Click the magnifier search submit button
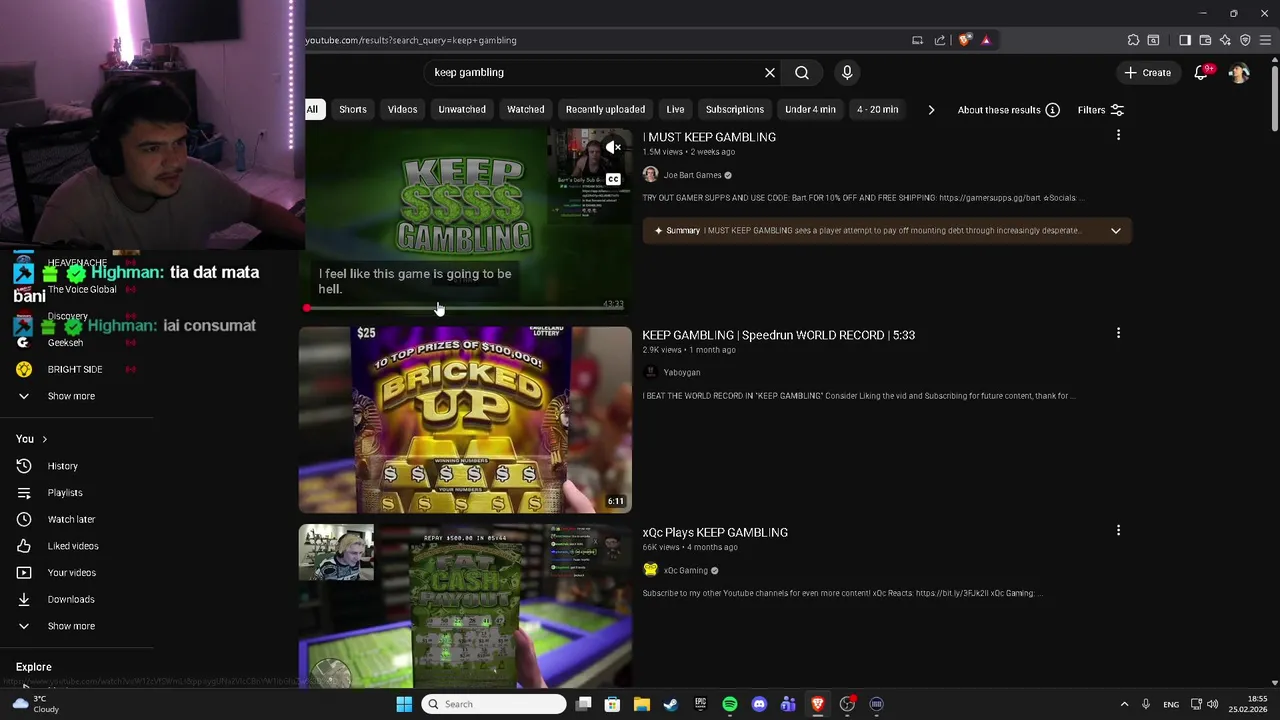The height and width of the screenshot is (720, 1280). coord(802,72)
